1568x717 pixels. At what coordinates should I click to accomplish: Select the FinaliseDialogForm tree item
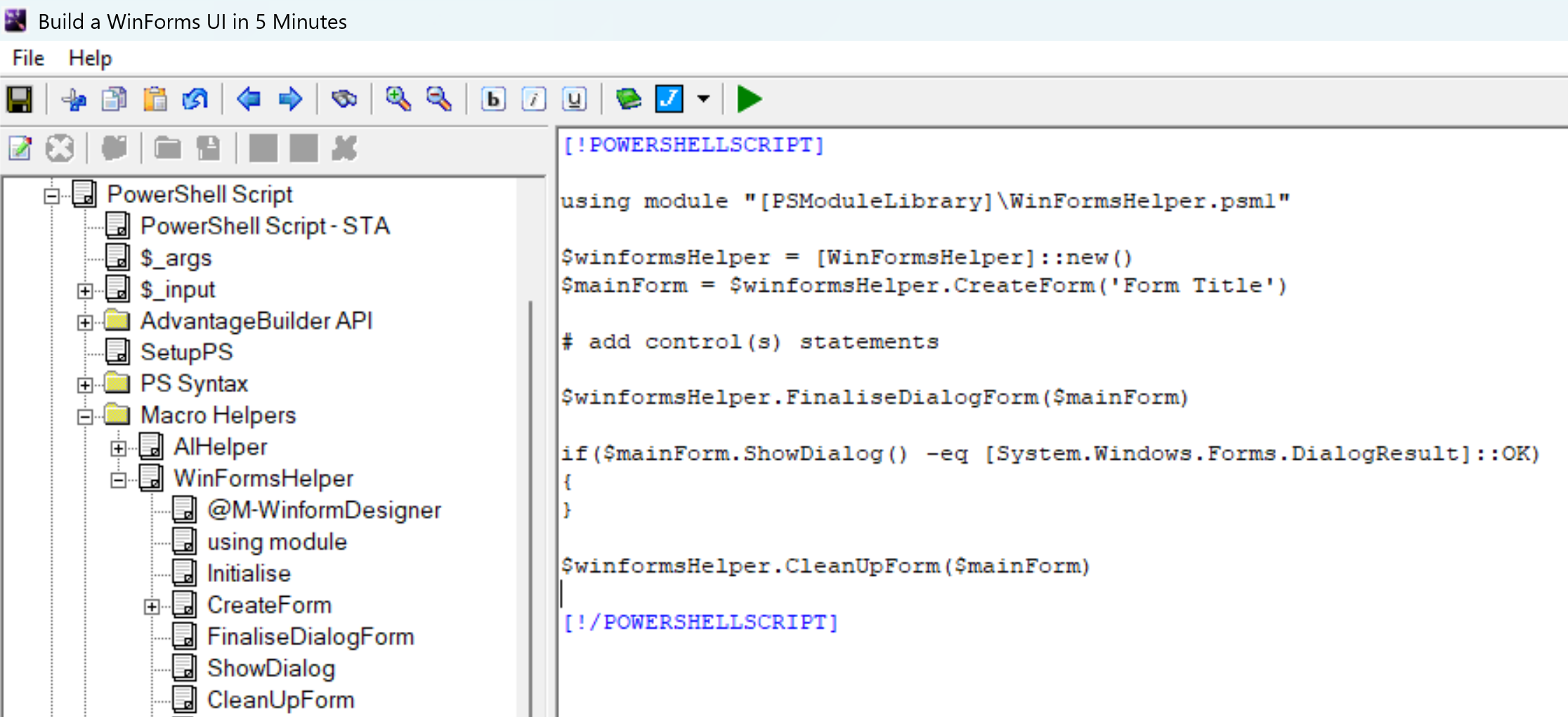(x=311, y=637)
